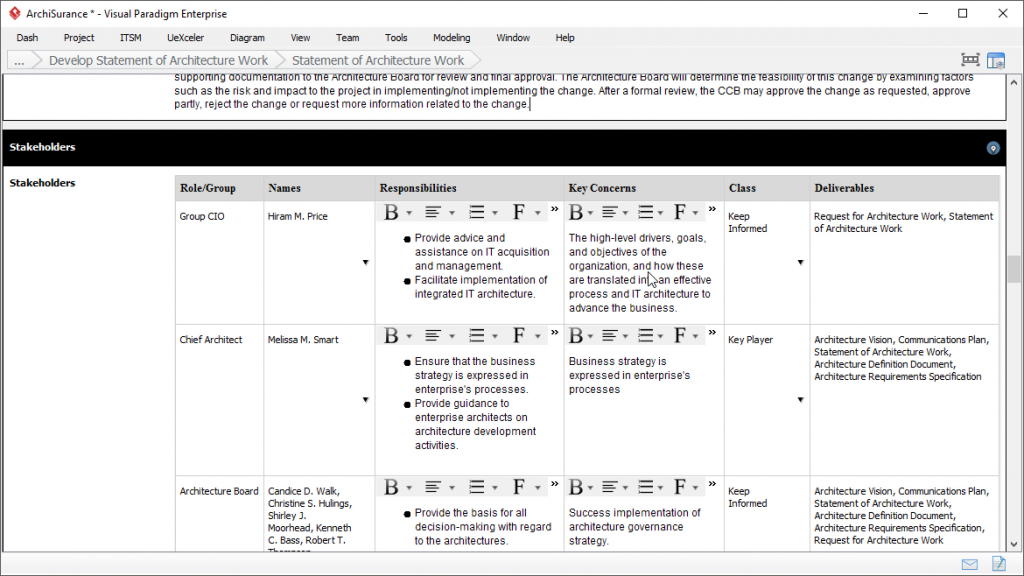This screenshot has width=1024, height=576.
Task: Expand the Class dropdown for the Key Player row
Action: (799, 399)
